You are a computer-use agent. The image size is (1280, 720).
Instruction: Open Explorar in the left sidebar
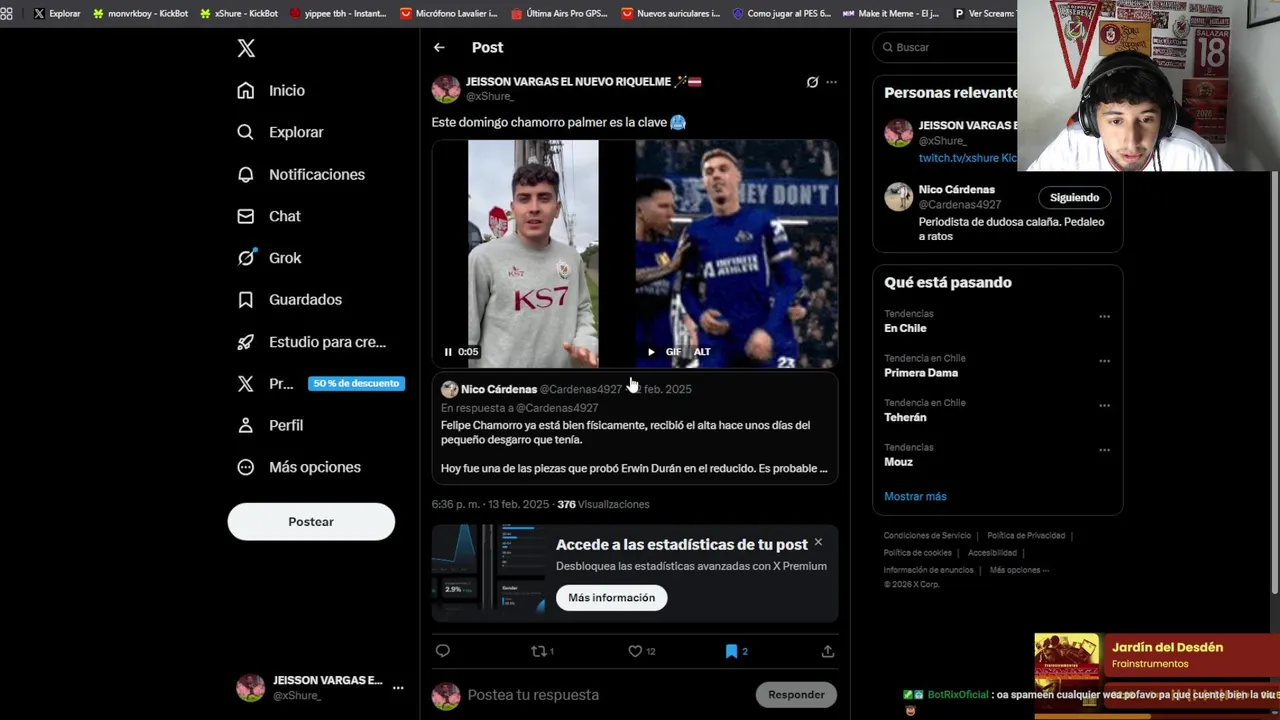[280, 132]
